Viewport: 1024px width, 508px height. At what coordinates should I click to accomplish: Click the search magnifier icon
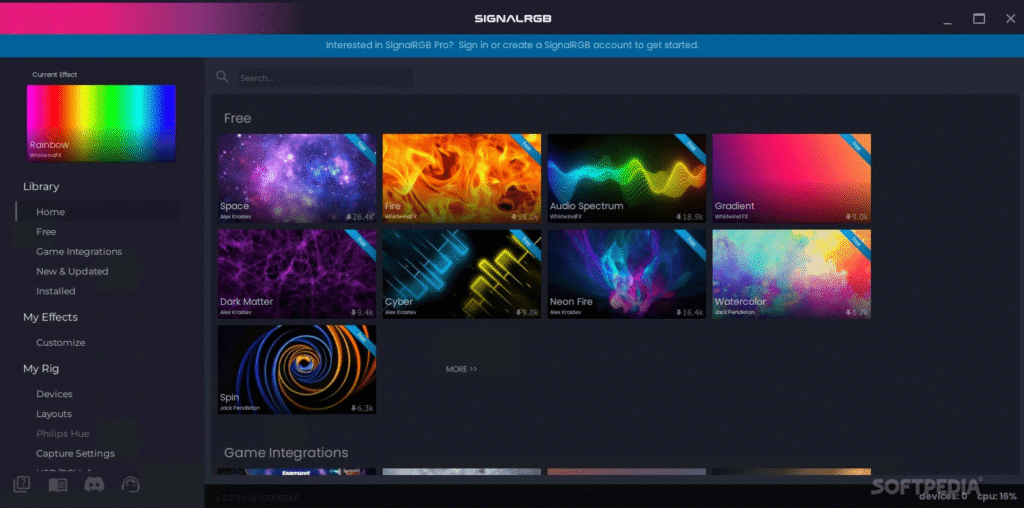click(222, 77)
